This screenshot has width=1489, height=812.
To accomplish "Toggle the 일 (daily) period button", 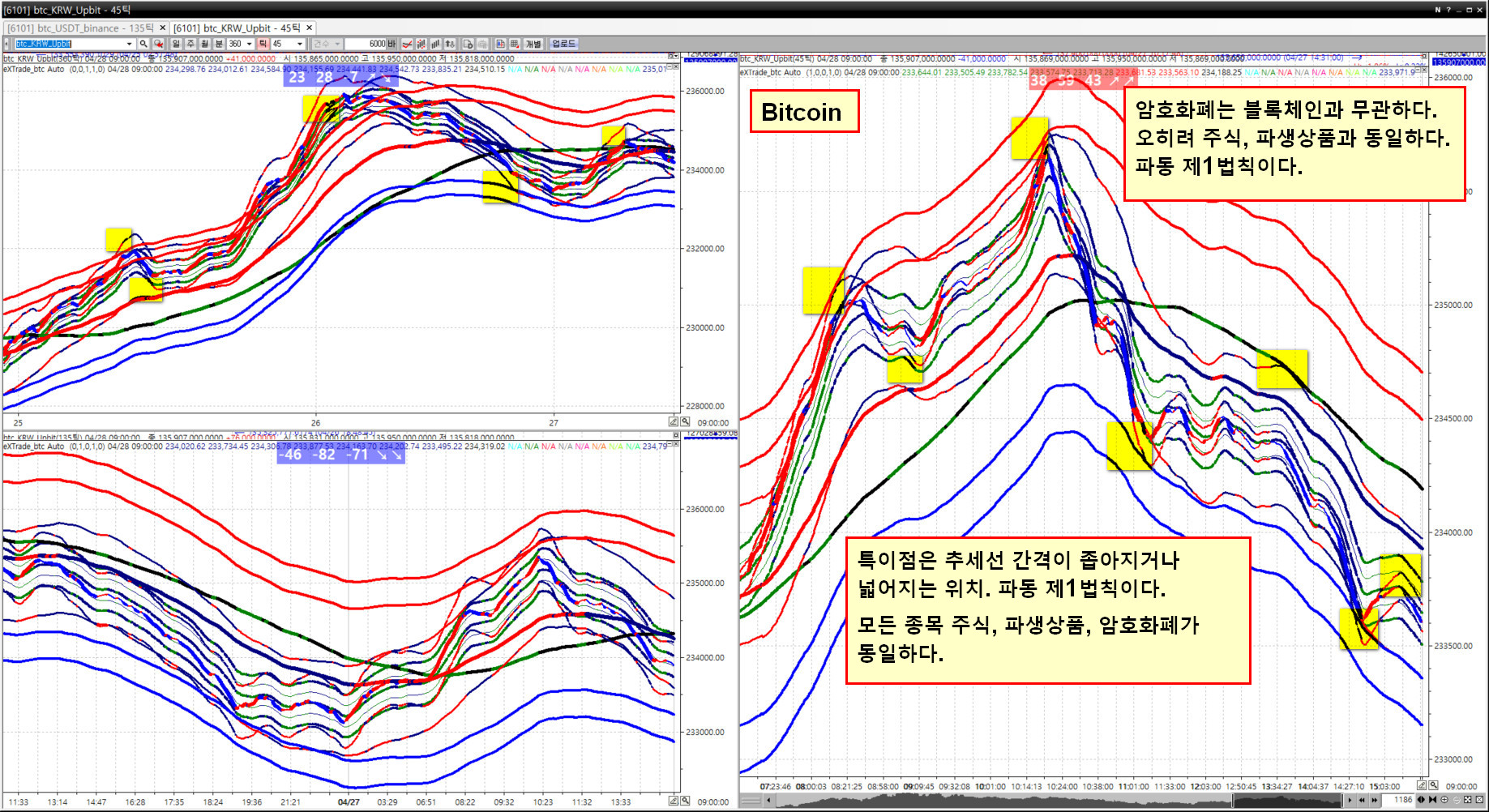I will tap(176, 44).
